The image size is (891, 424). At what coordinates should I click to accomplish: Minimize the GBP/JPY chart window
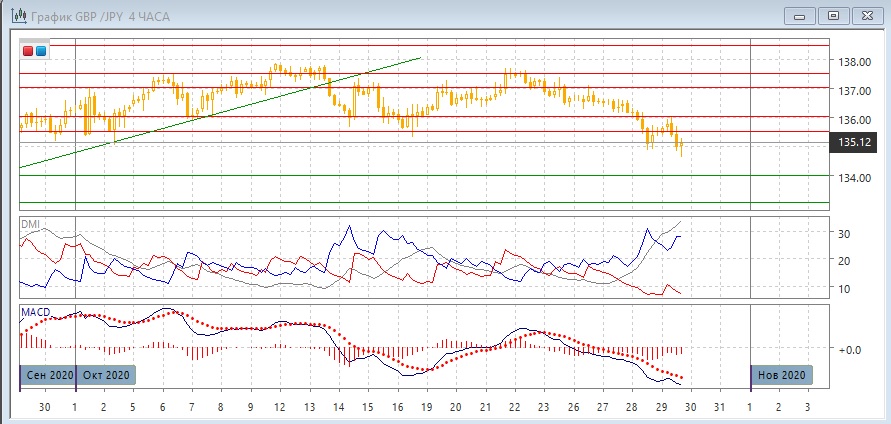point(798,15)
